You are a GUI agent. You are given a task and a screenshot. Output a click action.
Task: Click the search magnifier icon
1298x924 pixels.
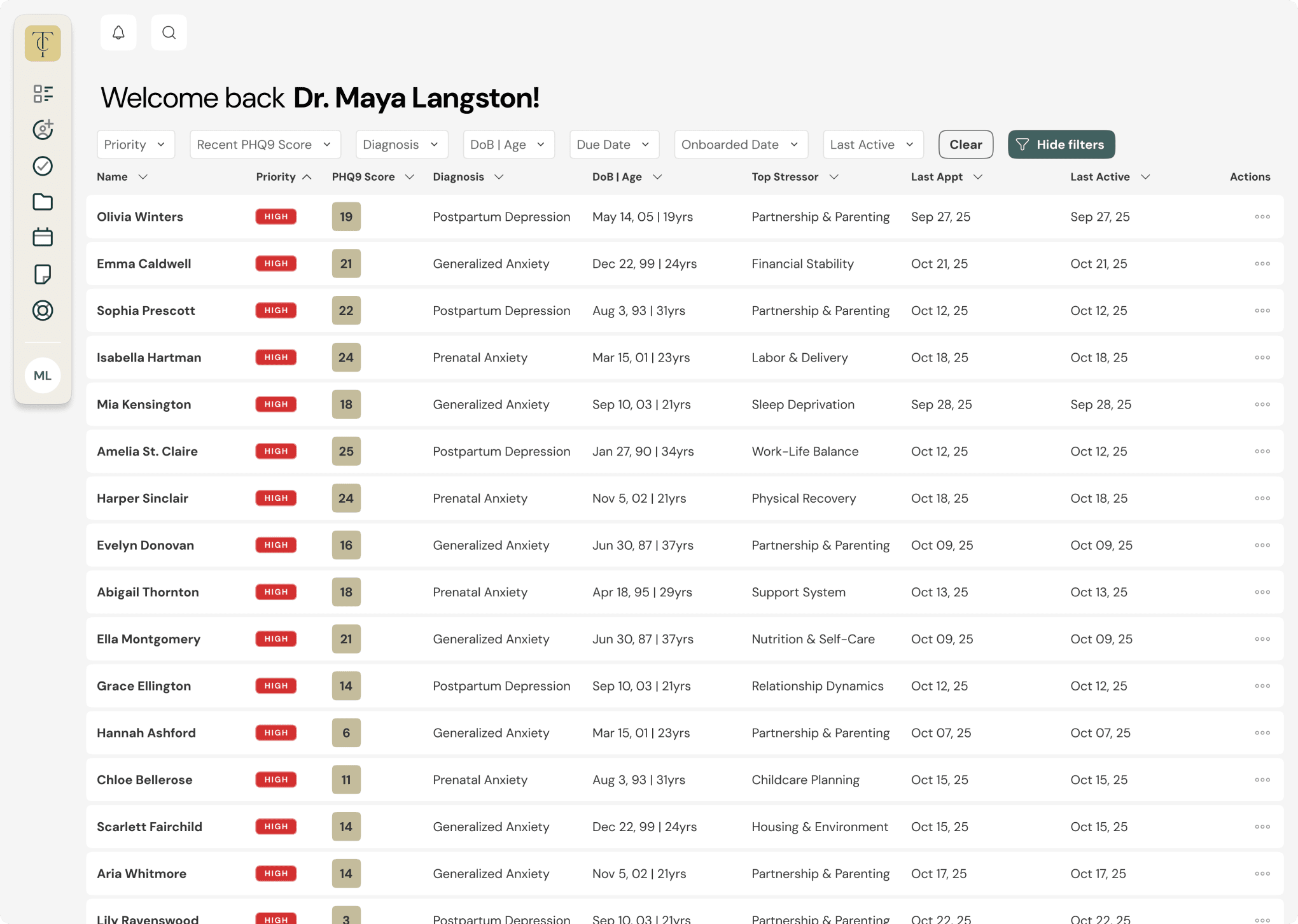(169, 32)
